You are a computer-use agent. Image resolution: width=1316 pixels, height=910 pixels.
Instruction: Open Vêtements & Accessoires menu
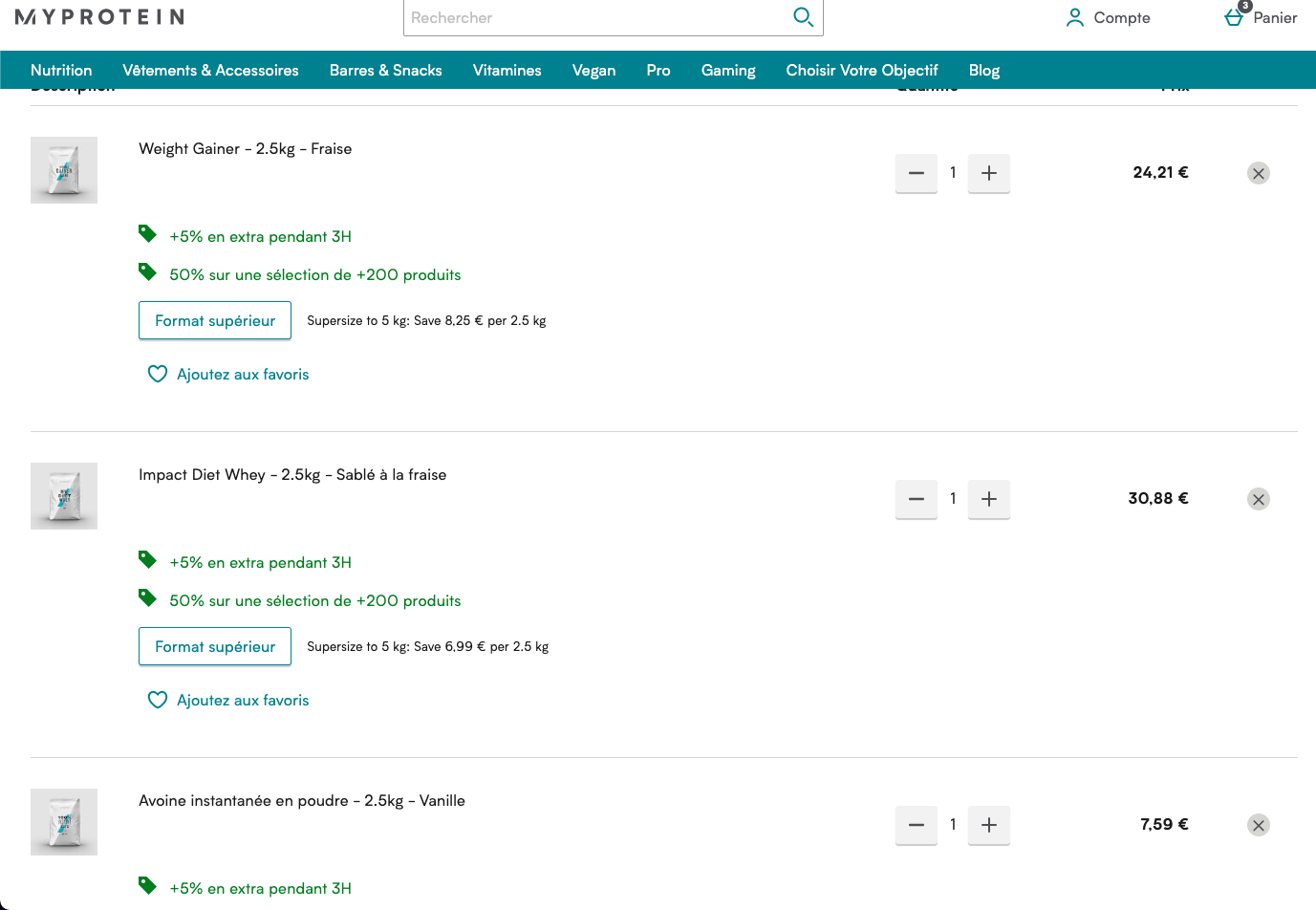pyautogui.click(x=210, y=70)
